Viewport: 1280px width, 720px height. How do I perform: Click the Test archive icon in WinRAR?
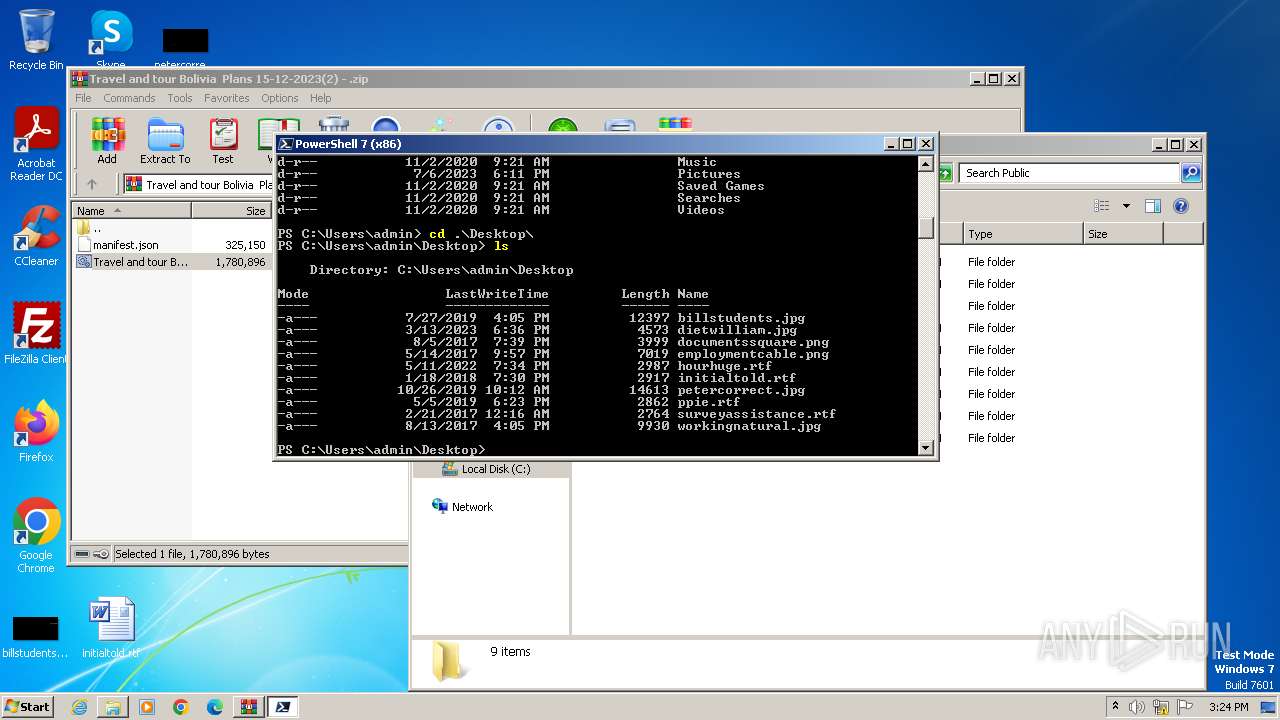point(223,141)
